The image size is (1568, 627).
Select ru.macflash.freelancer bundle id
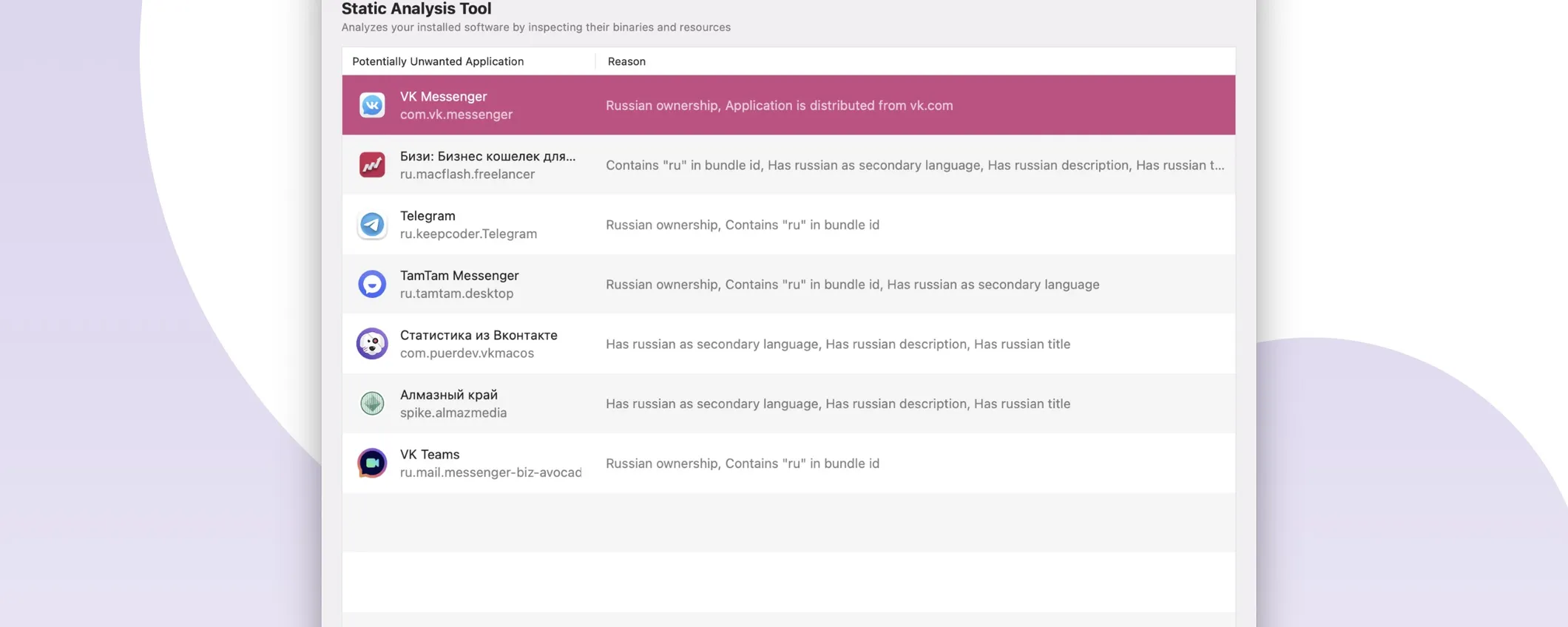[x=467, y=174]
